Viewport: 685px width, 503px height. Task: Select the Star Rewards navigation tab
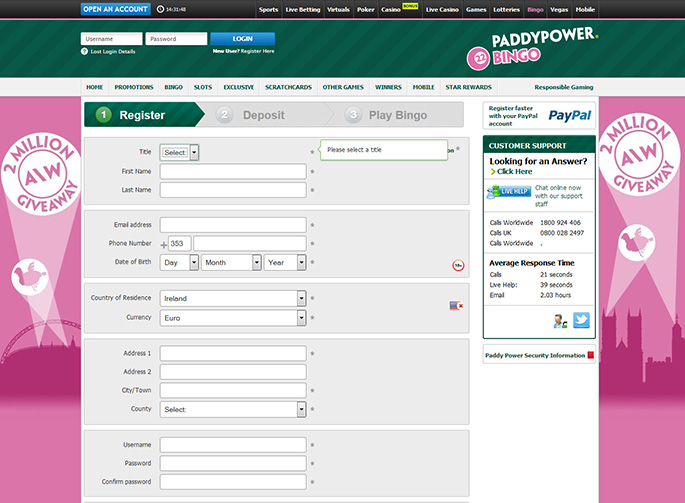(468, 87)
